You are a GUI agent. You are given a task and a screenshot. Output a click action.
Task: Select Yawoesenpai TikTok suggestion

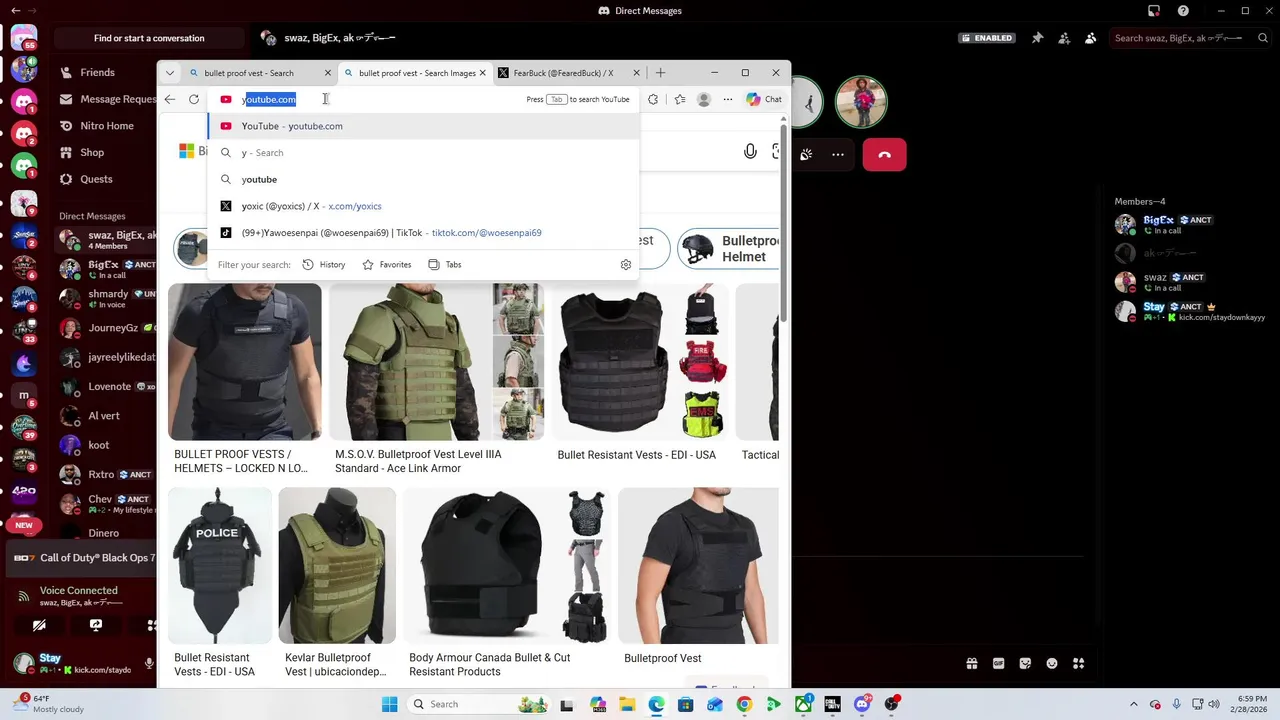423,233
